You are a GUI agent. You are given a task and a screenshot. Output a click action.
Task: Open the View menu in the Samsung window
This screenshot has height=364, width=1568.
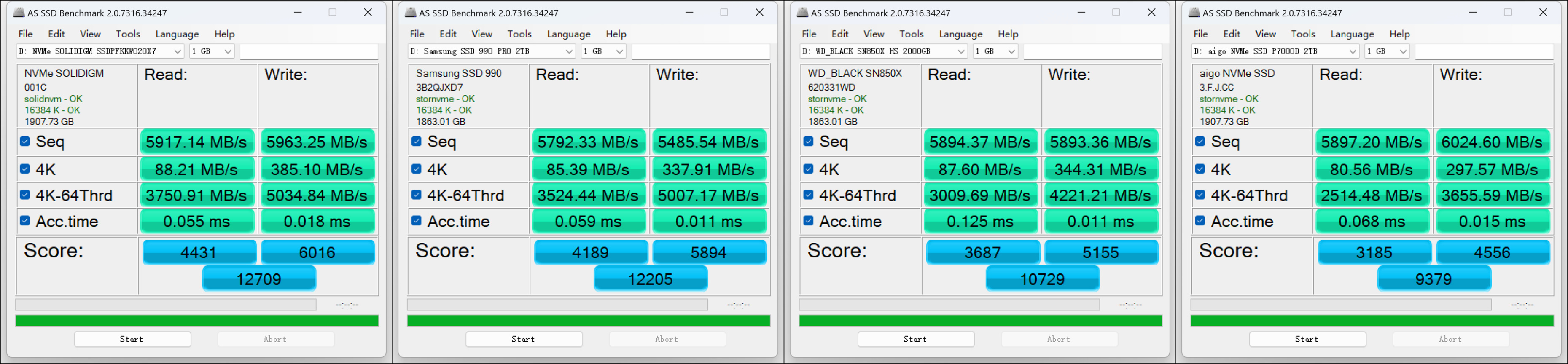pos(481,34)
